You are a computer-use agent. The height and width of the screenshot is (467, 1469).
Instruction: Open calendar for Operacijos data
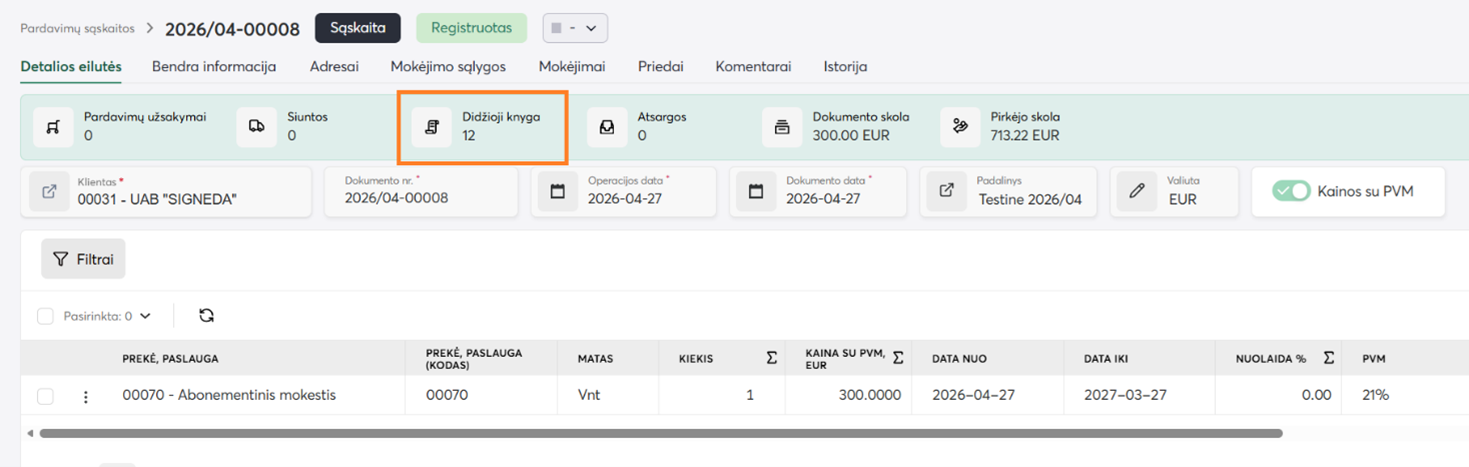(558, 191)
